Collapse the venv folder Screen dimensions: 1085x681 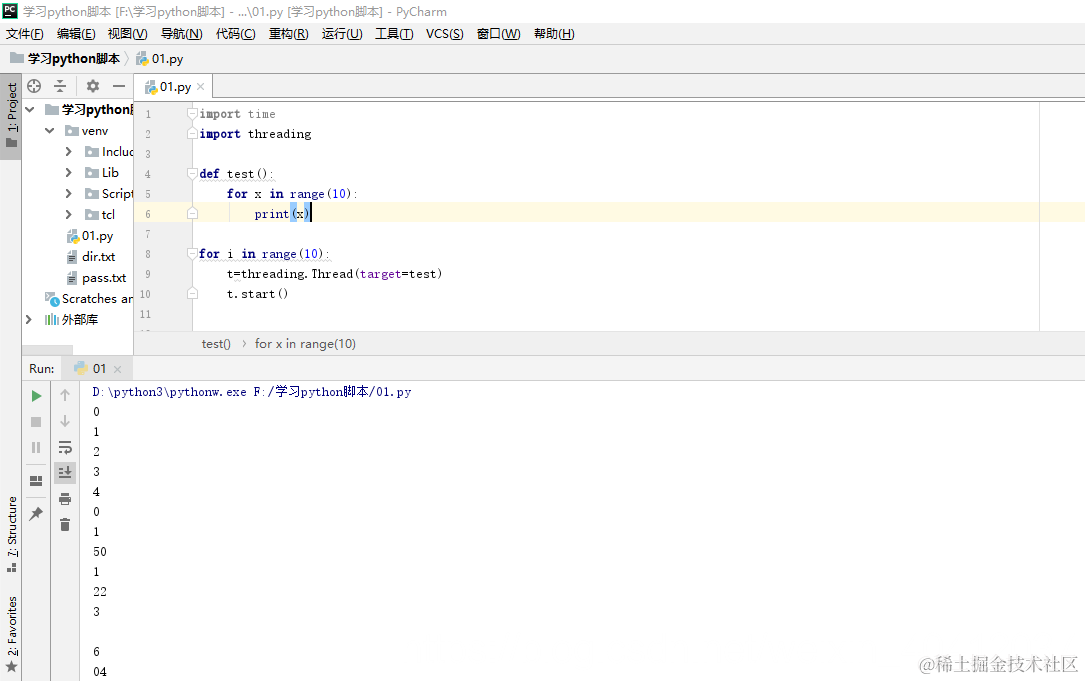pyautogui.click(x=50, y=130)
